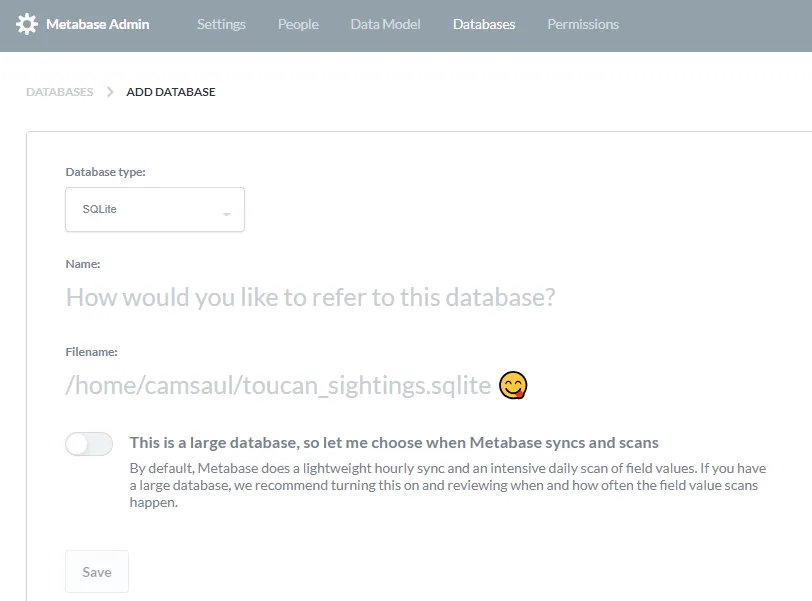The height and width of the screenshot is (601, 812).
Task: Select the Databases tab in the top navigation
Action: (484, 24)
